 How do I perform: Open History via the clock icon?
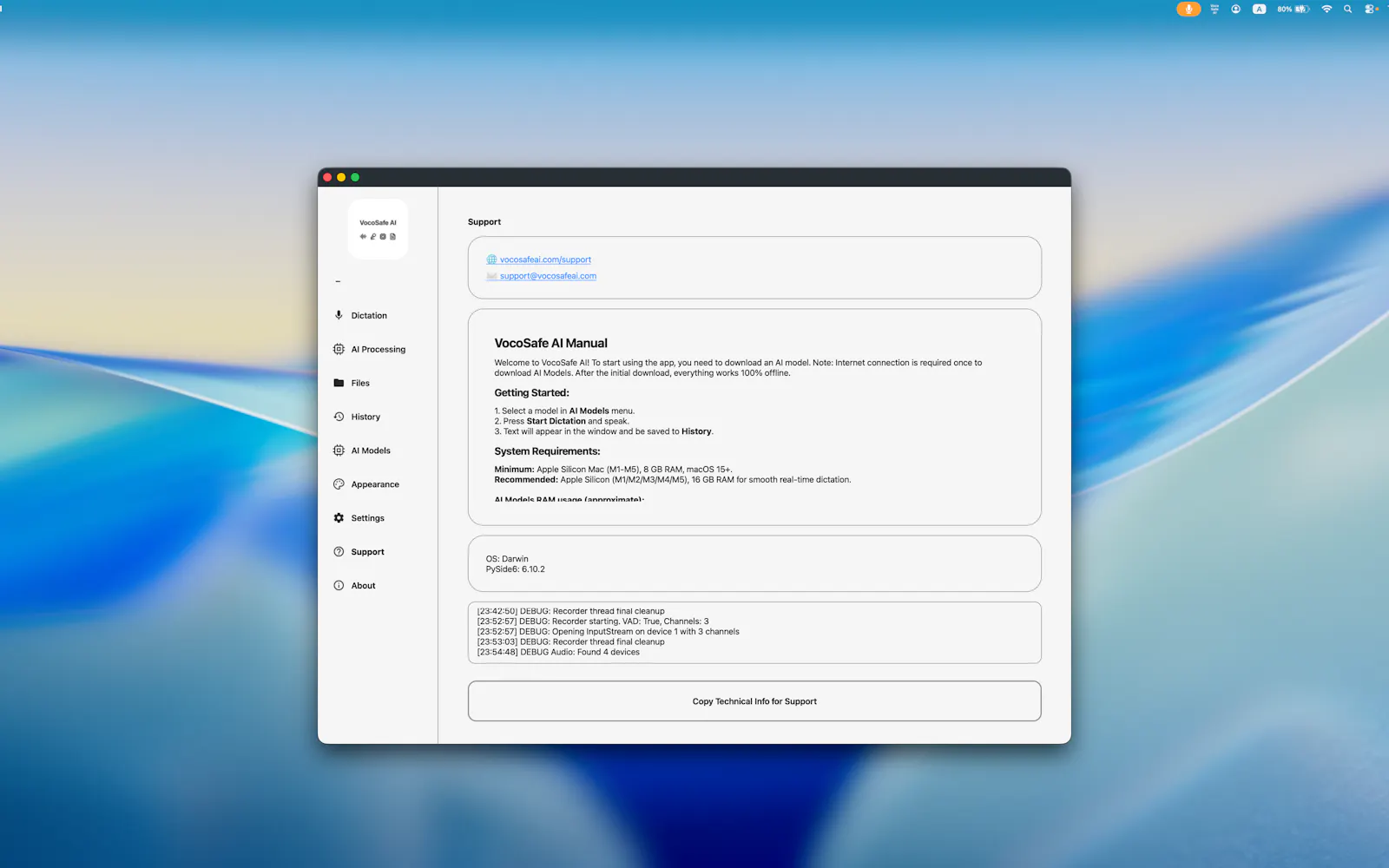pyautogui.click(x=339, y=417)
